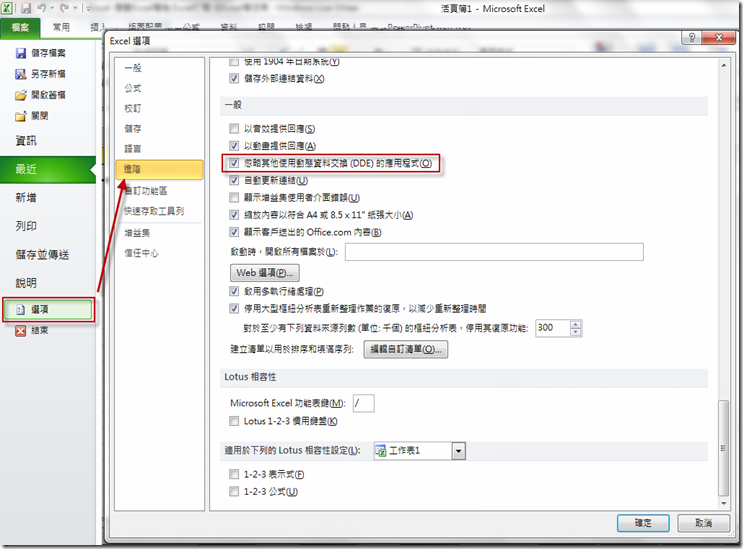Viewport: 743px width, 549px height.
Task: Click 確定 to confirm options
Action: coord(643,523)
